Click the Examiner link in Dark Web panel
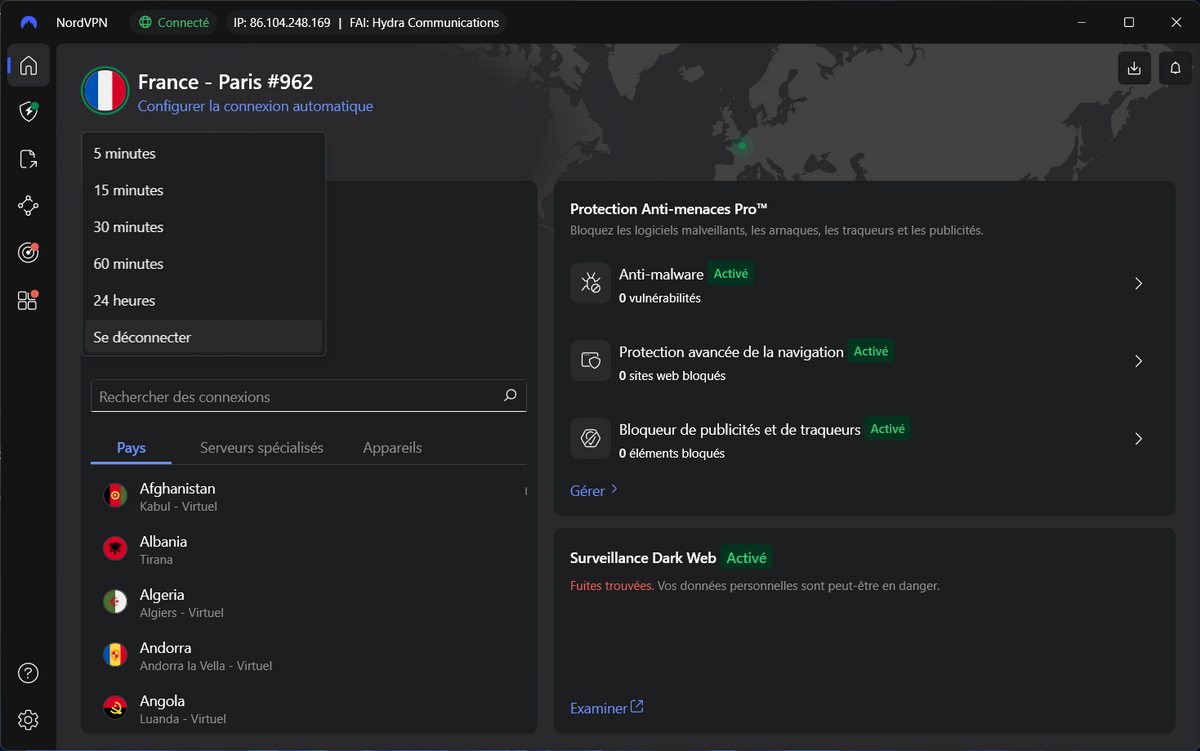This screenshot has width=1200, height=751. click(x=598, y=707)
